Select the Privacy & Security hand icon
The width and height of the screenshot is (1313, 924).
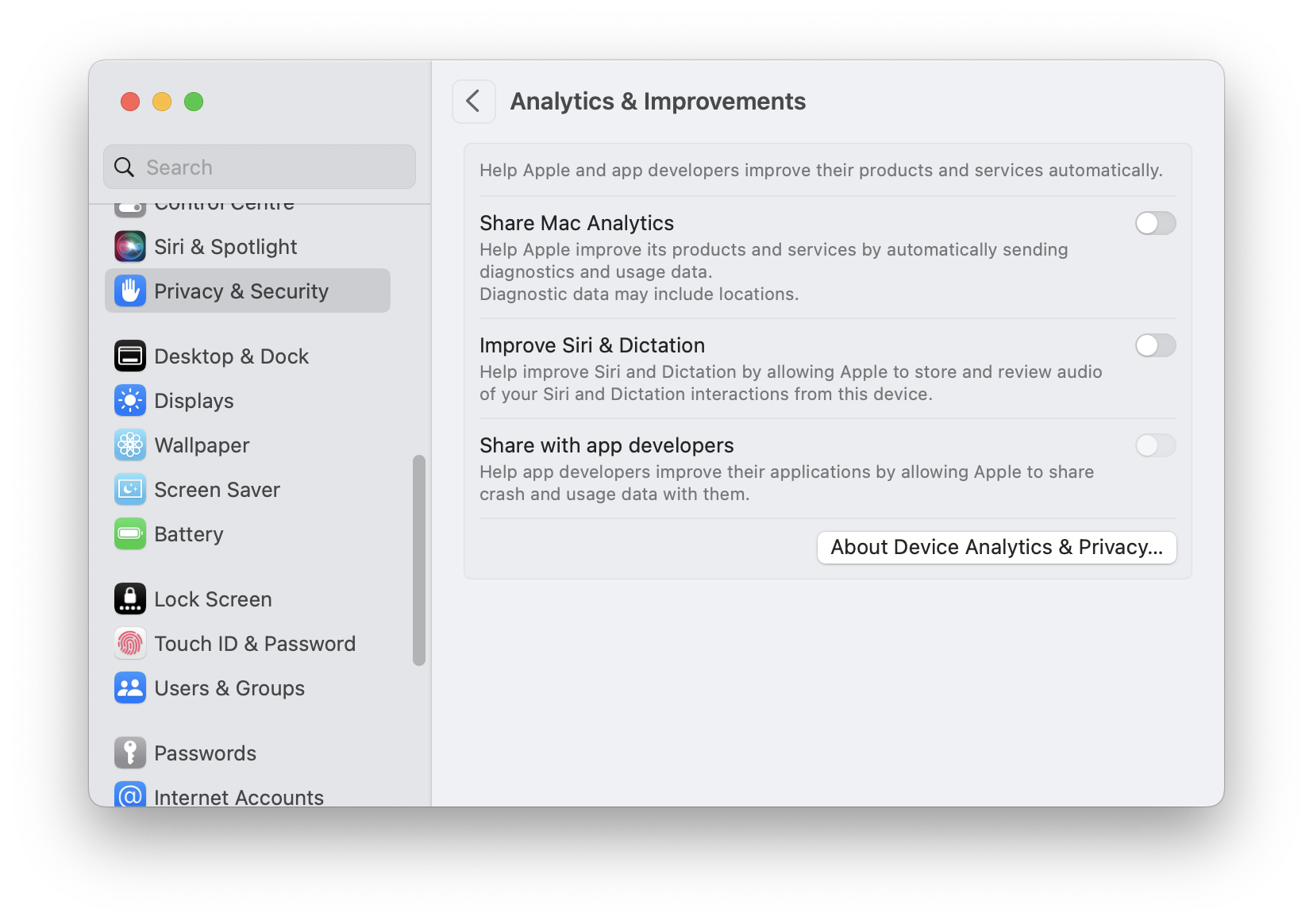click(130, 291)
